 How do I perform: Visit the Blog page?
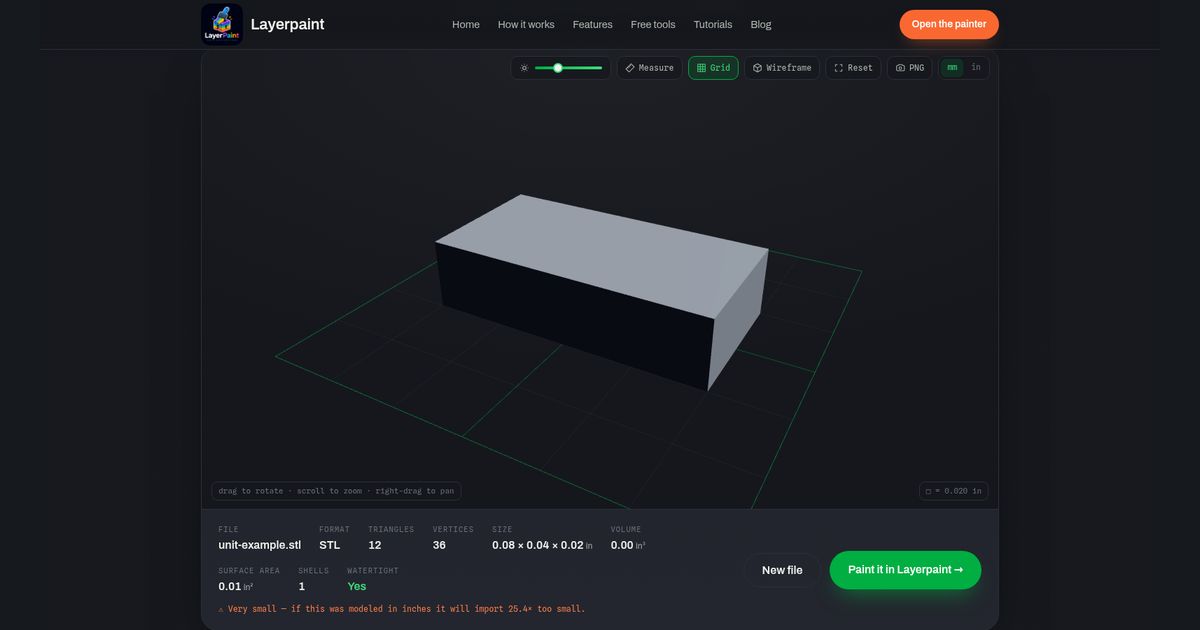point(761,24)
